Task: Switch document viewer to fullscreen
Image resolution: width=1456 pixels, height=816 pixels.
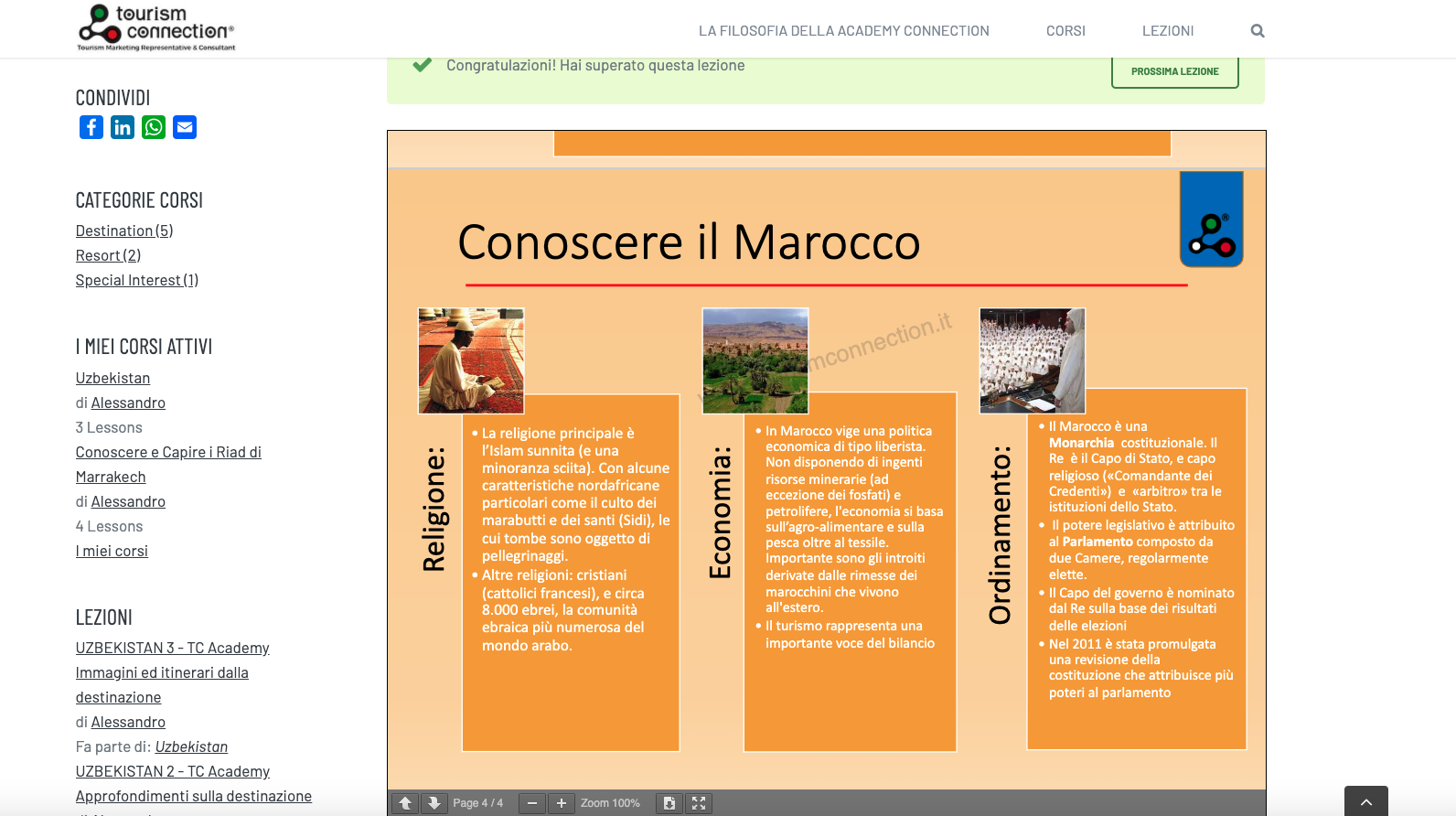Action: coord(699,803)
